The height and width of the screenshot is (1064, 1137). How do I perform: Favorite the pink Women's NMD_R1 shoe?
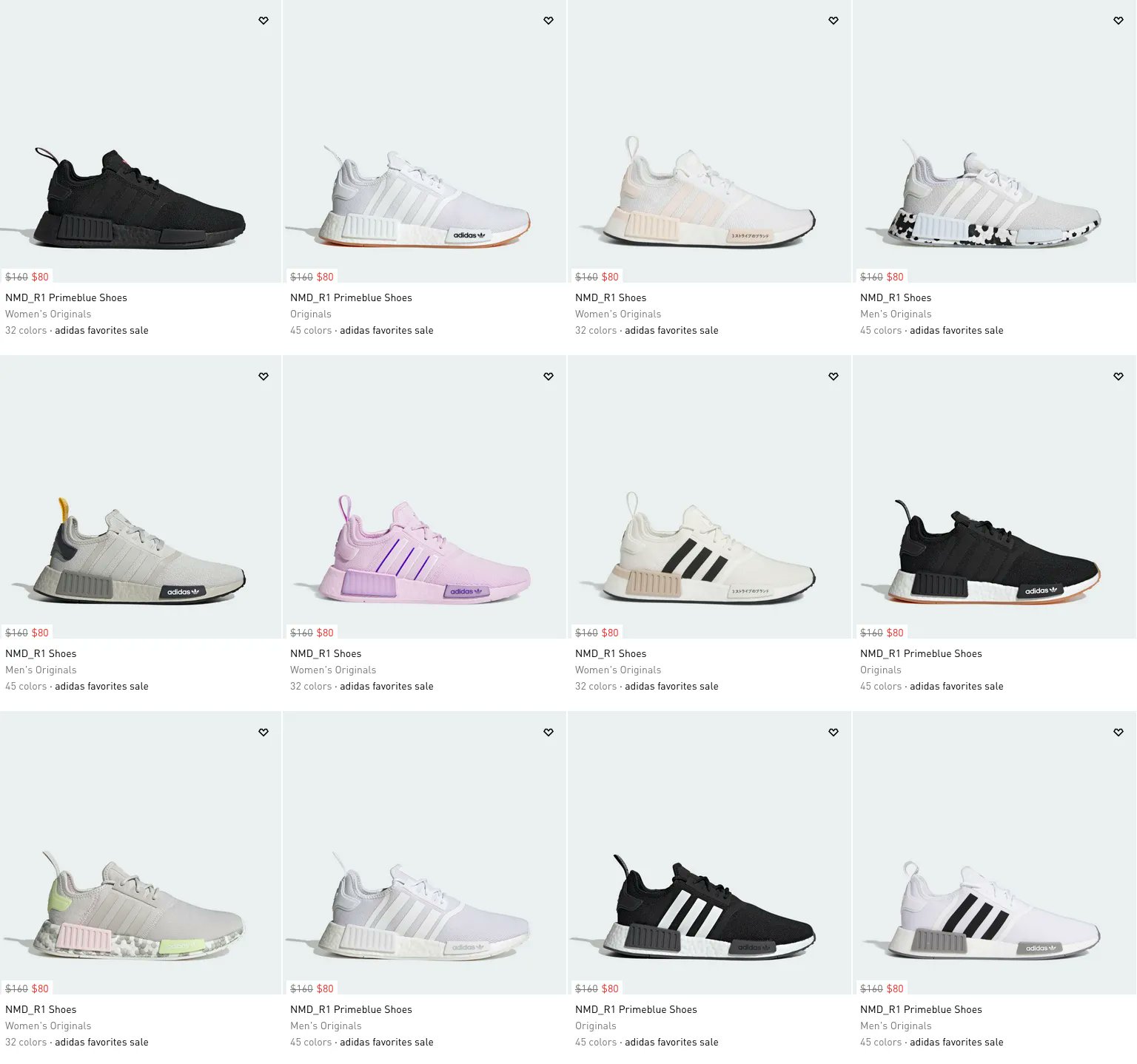point(549,377)
